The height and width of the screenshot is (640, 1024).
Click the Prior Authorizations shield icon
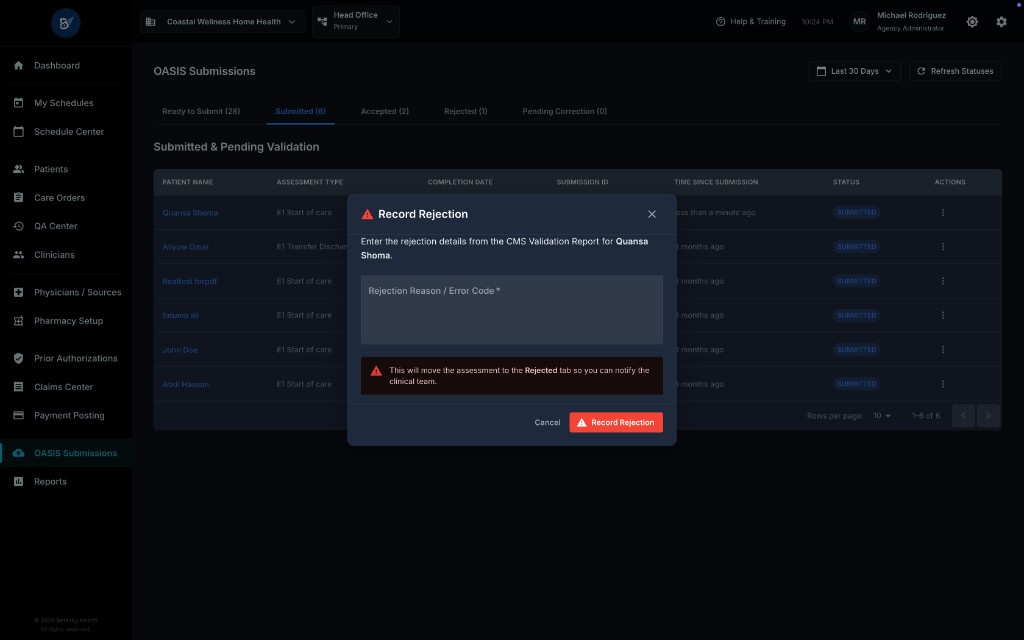pos(18,358)
